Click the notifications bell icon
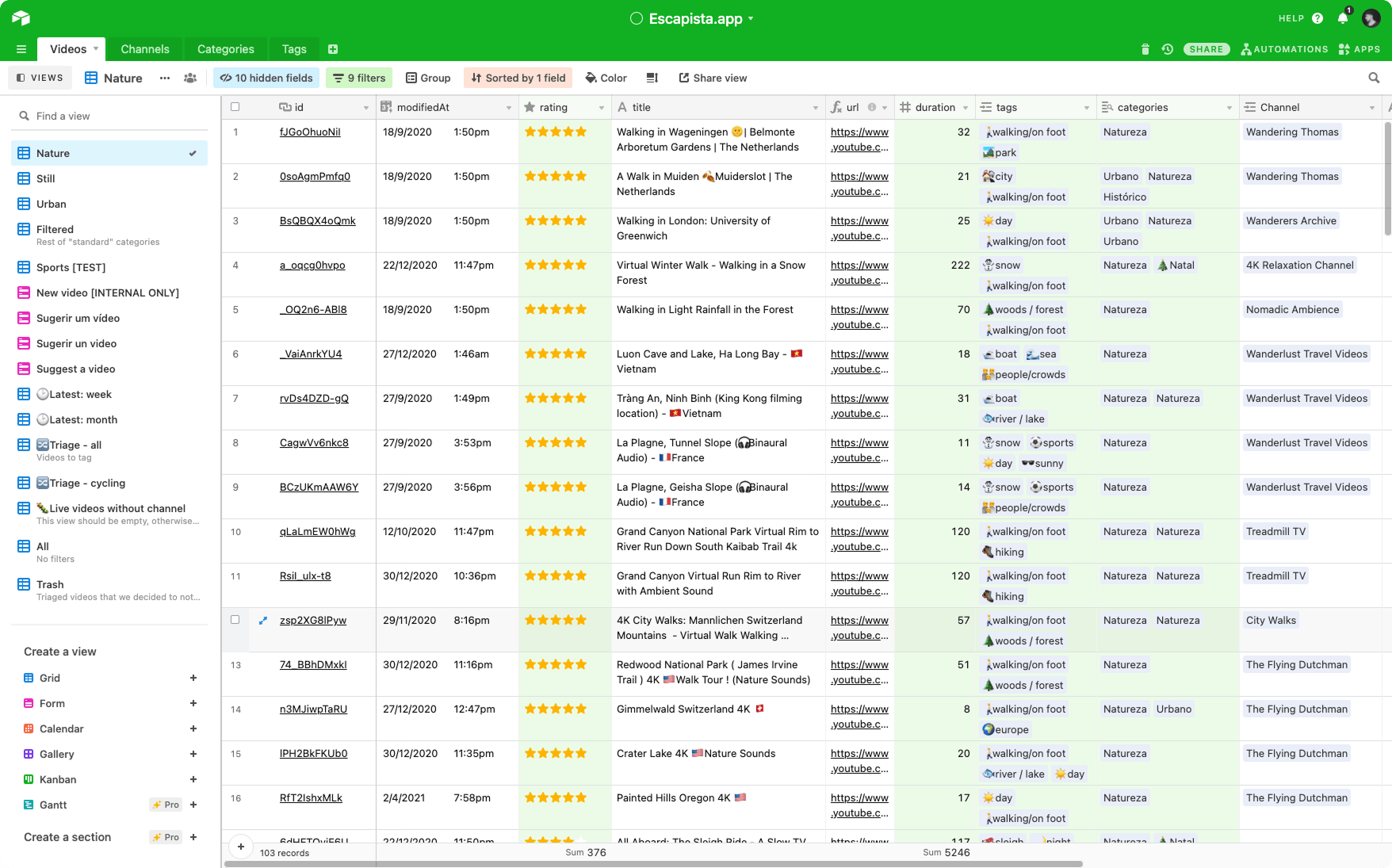1392x868 pixels. click(1343, 18)
